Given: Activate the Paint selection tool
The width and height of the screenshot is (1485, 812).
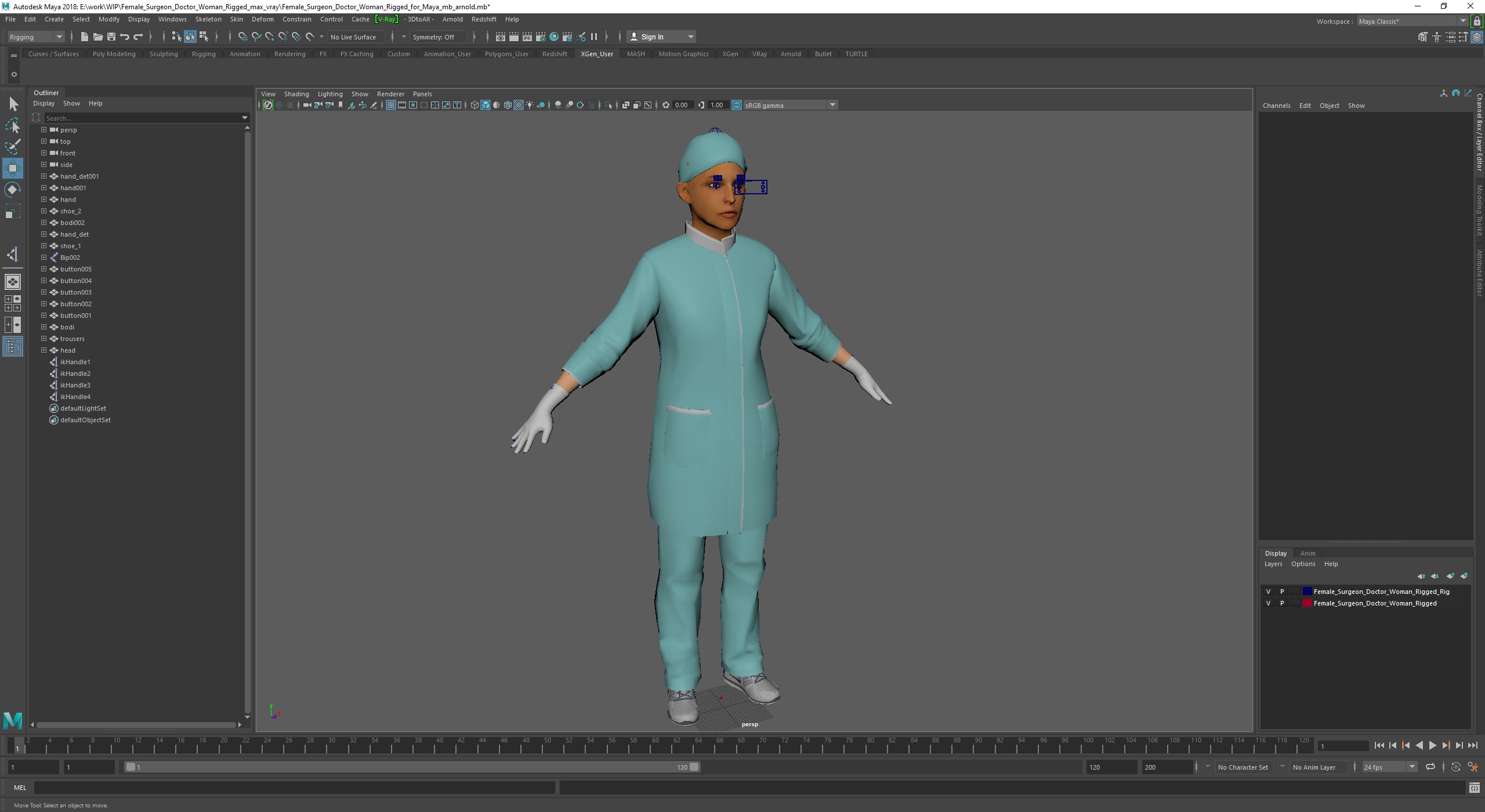Looking at the screenshot, I should point(13,147).
